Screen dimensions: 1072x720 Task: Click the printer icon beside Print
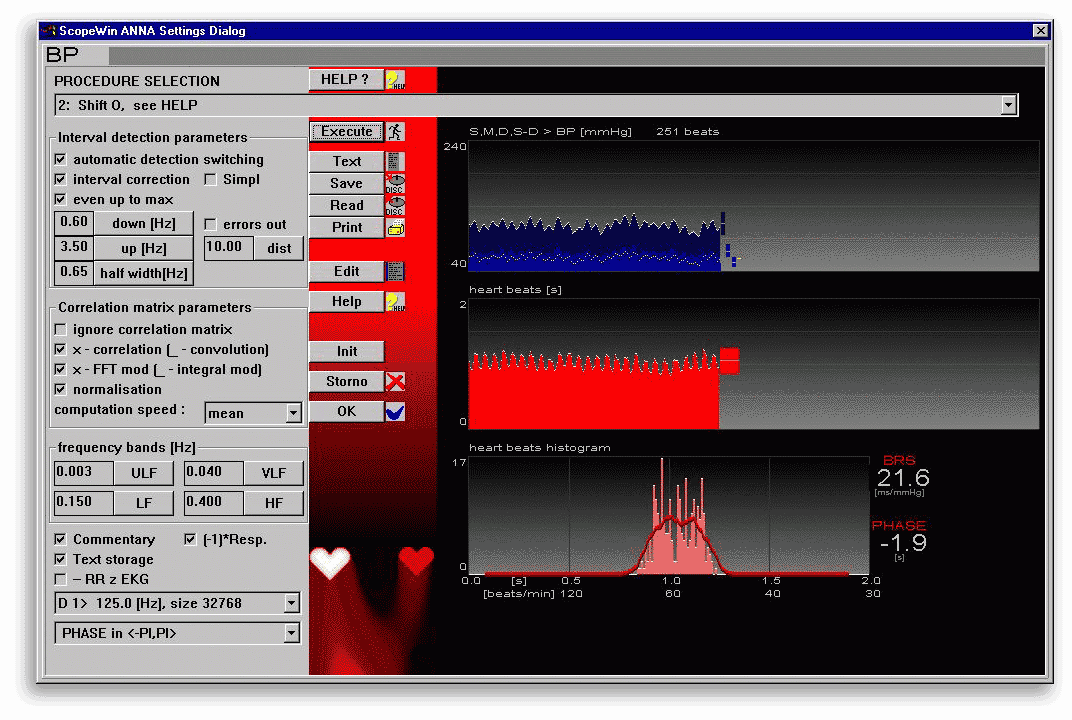(395, 228)
